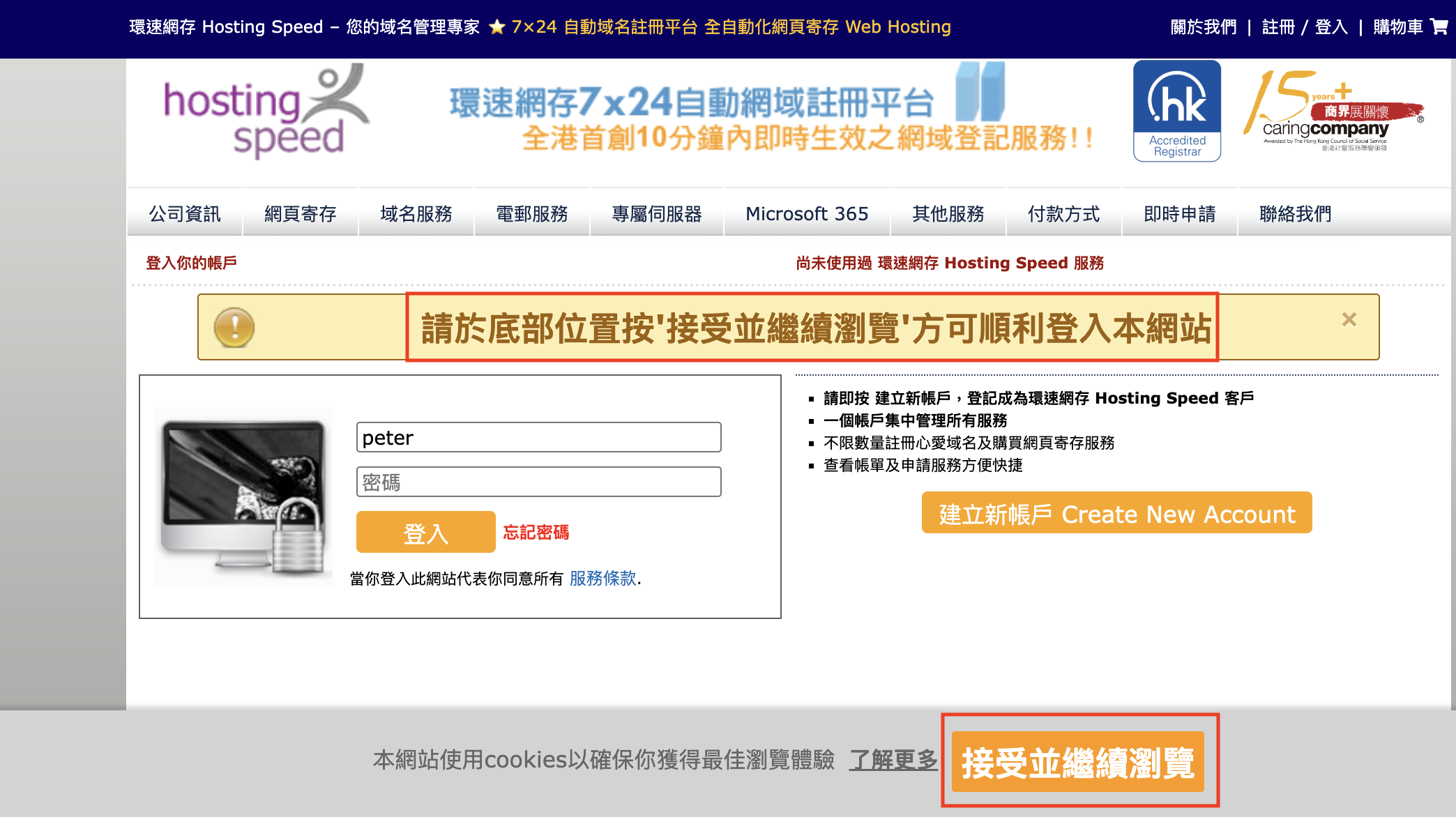Open the 網頁寄存 menu
The height and width of the screenshot is (817, 1456).
coord(301,213)
